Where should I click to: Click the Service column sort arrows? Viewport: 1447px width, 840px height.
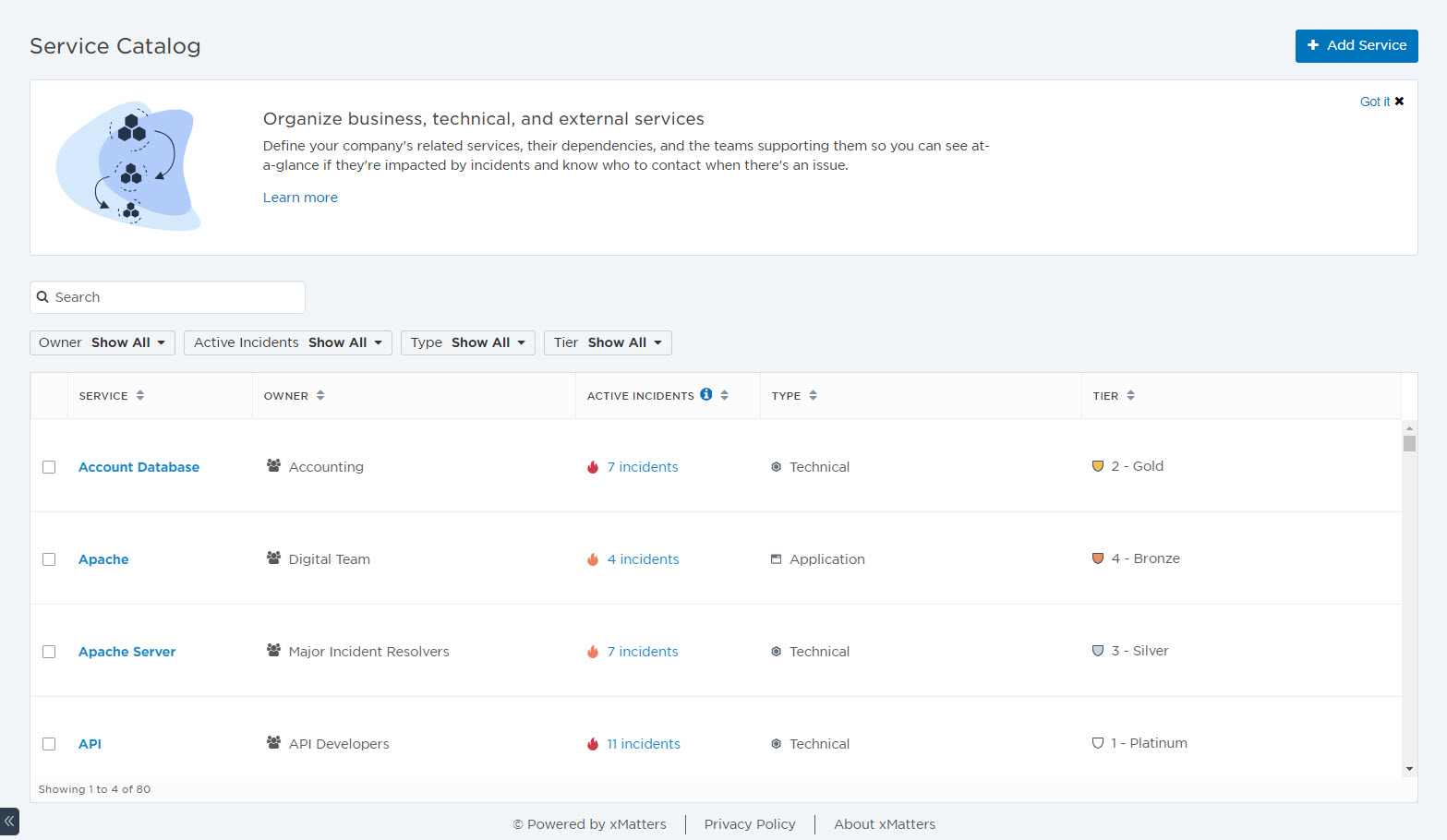pyautogui.click(x=140, y=395)
